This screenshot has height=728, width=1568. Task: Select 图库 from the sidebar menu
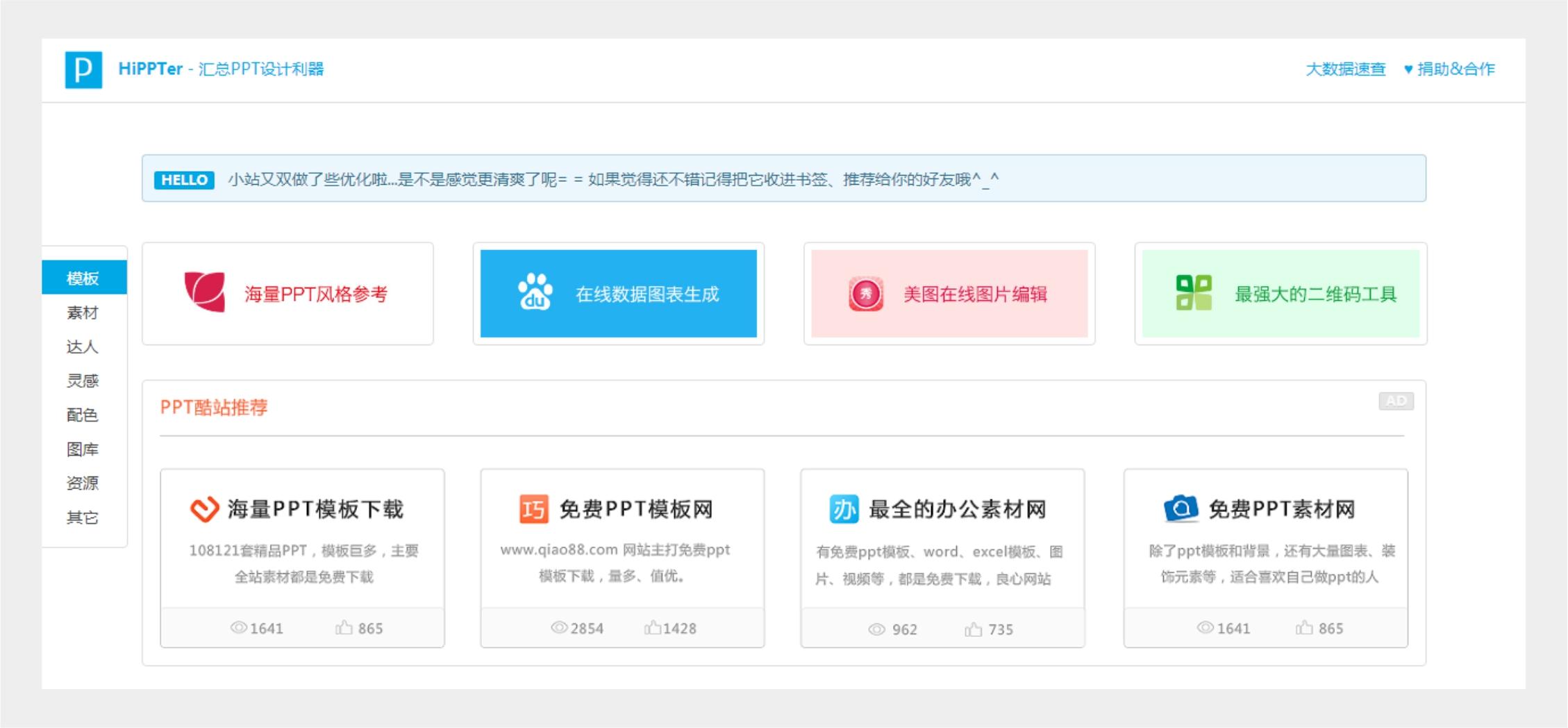(83, 449)
